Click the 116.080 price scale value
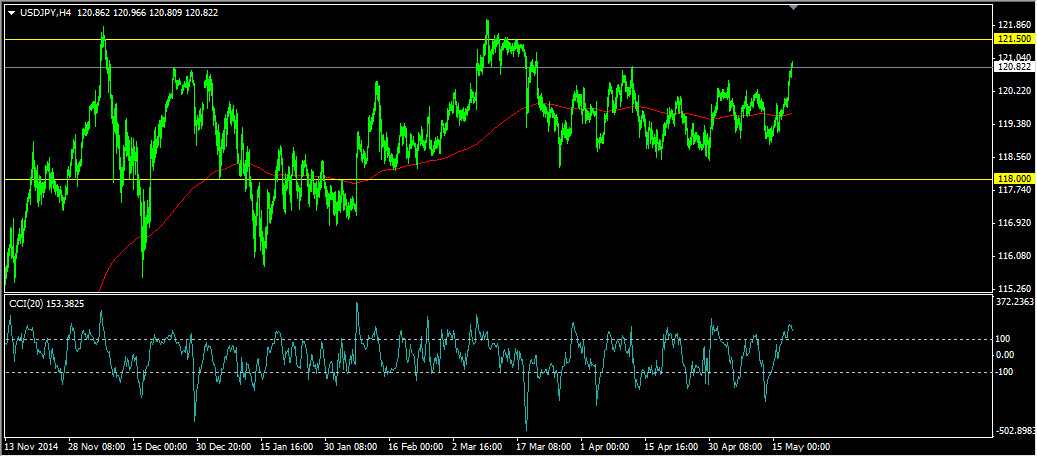Screen dimensions: 1037x457 click(x=1015, y=255)
